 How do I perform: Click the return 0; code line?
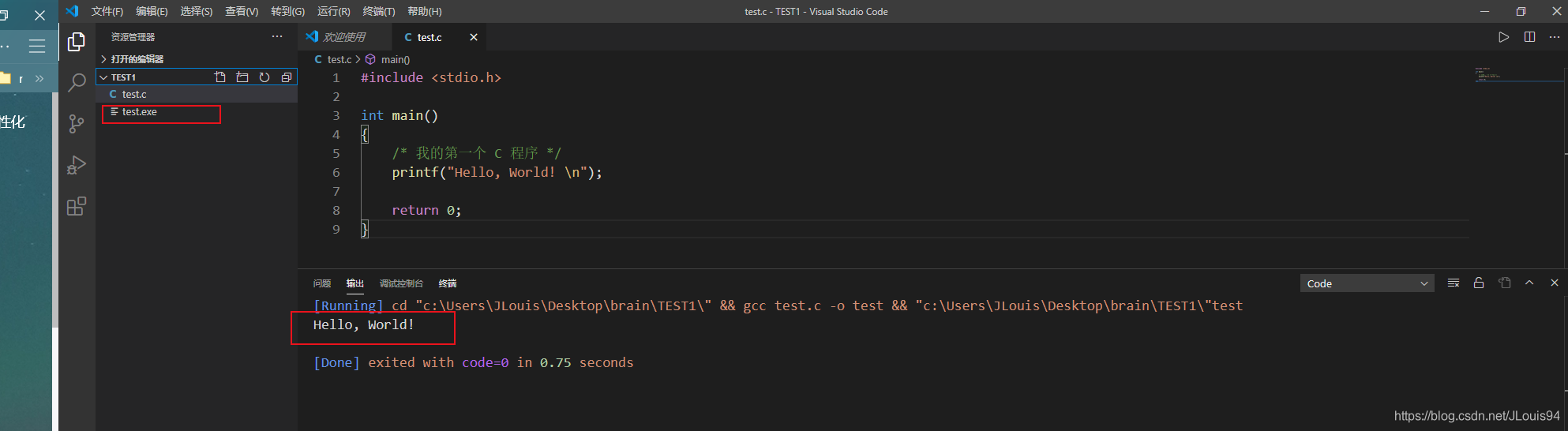(426, 210)
